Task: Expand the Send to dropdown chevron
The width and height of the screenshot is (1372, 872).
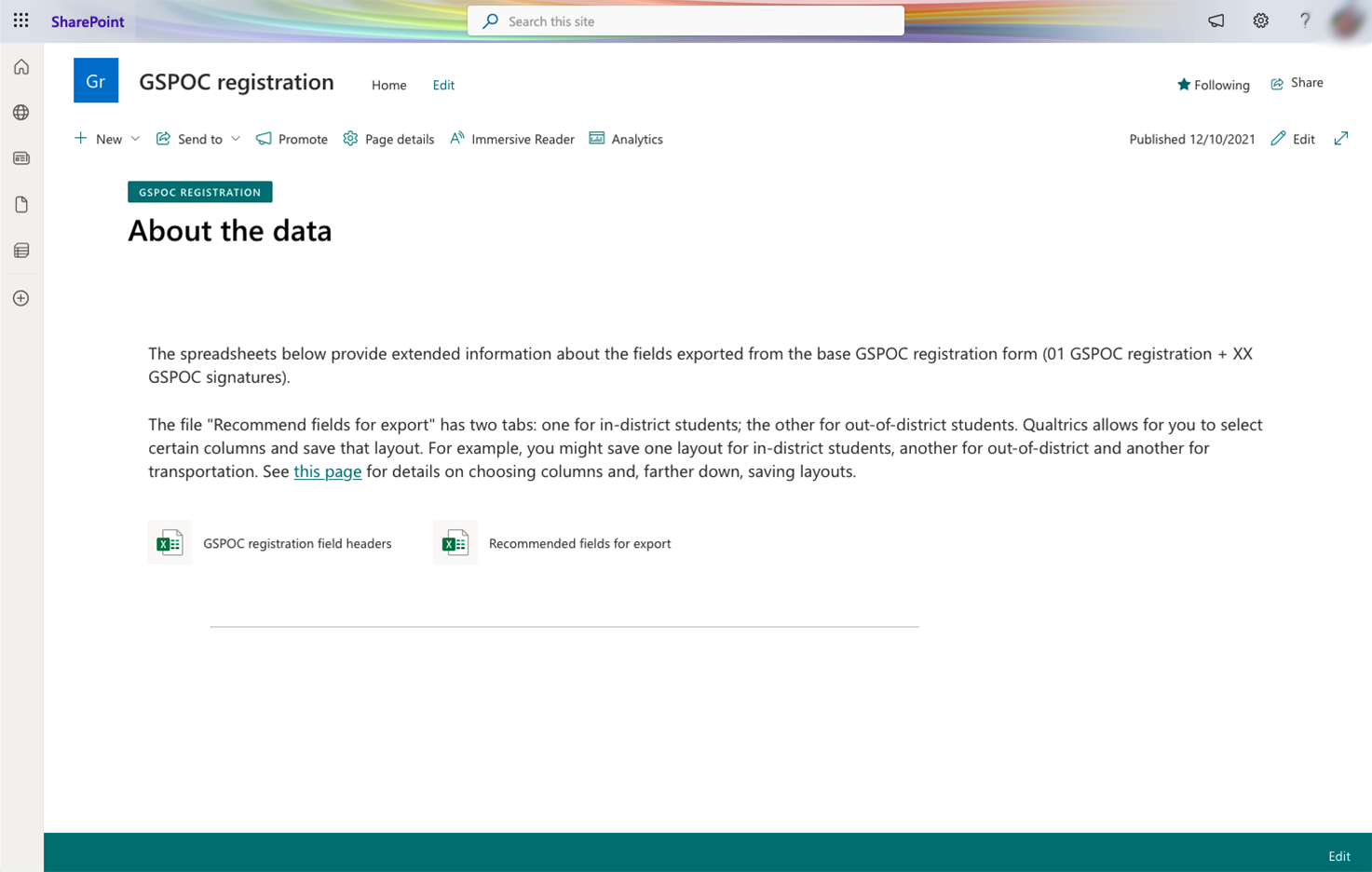Action: tap(236, 139)
